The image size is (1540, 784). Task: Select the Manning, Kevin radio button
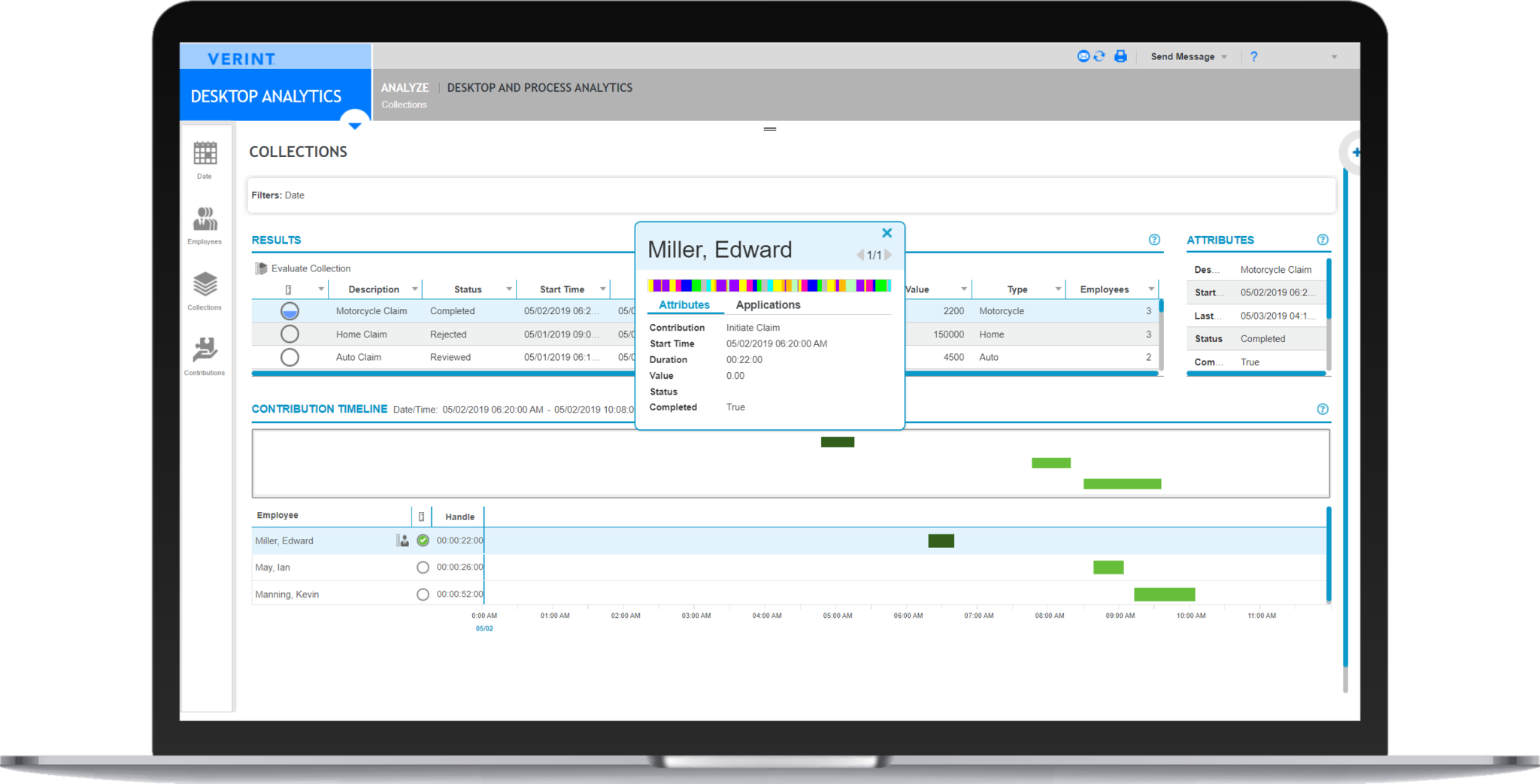(x=423, y=595)
